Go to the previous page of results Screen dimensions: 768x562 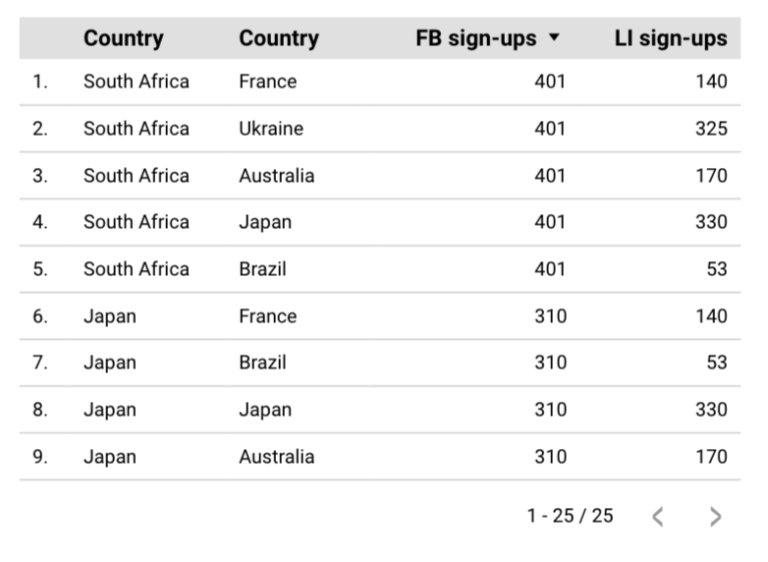pyautogui.click(x=657, y=516)
